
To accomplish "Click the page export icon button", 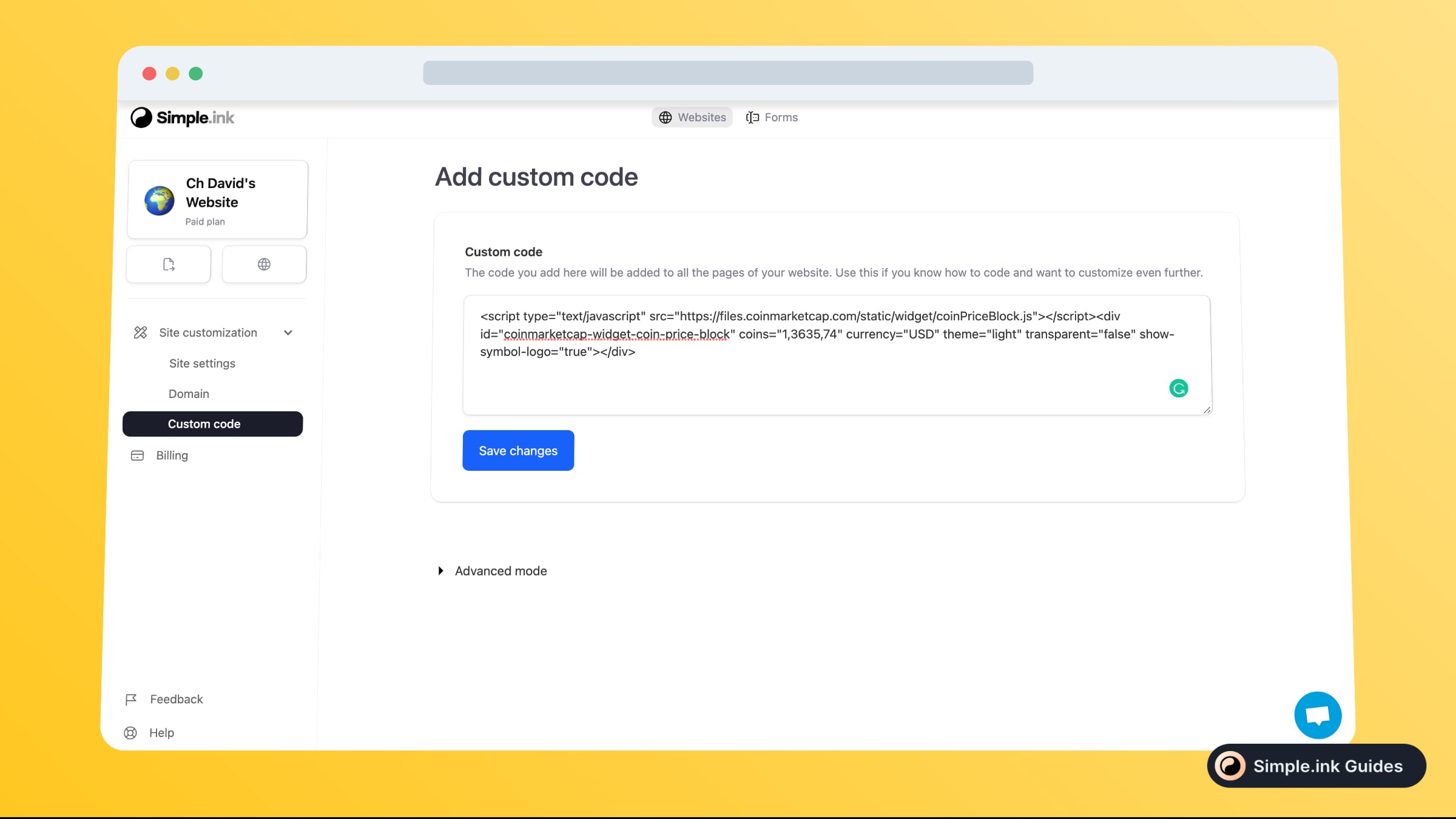I will tap(169, 265).
